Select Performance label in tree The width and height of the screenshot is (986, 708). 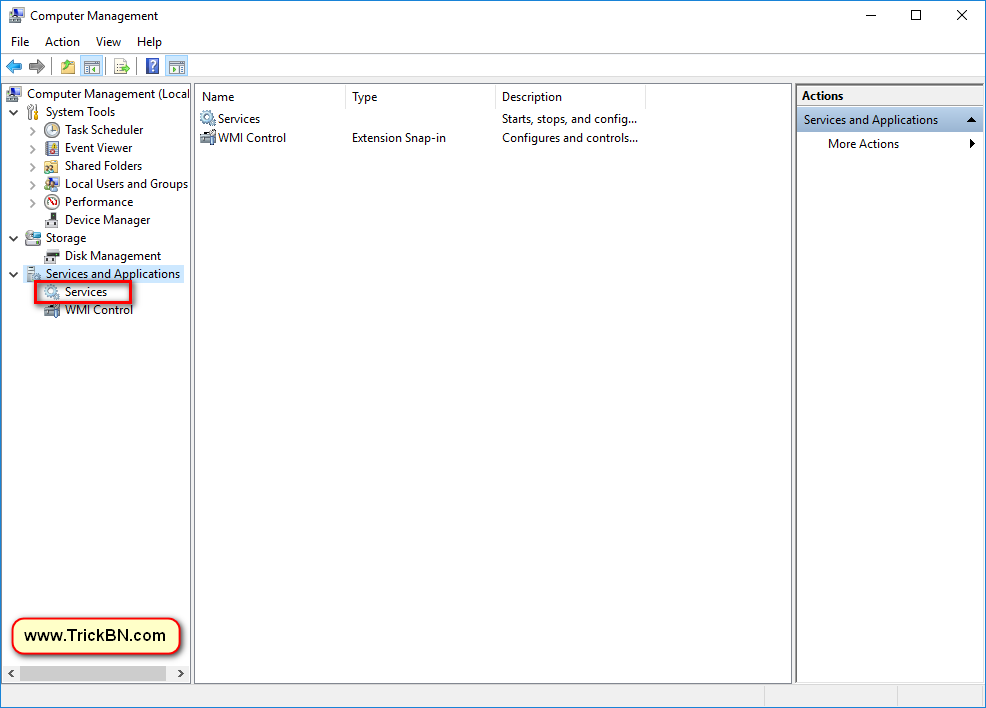[x=99, y=202]
